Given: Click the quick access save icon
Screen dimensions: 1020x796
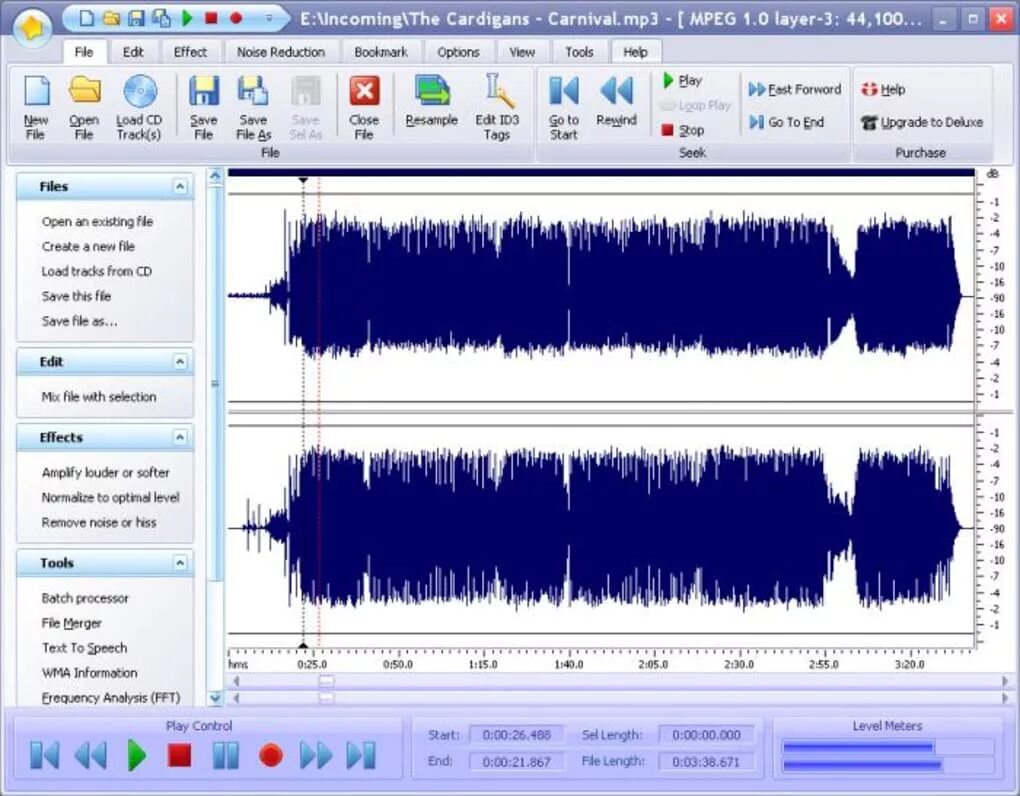Looking at the screenshot, I should click(136, 18).
